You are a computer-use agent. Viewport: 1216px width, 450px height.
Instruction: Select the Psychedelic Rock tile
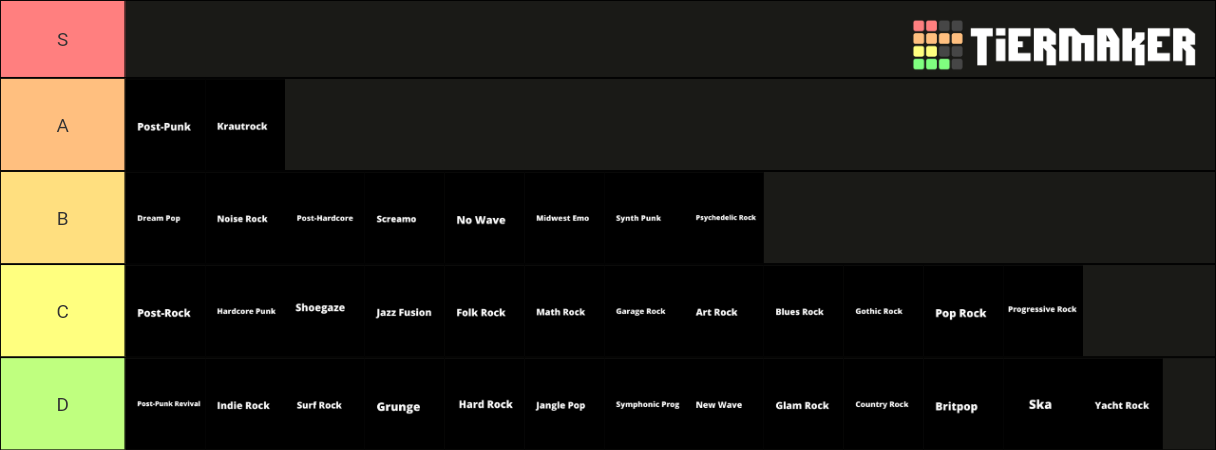pos(725,218)
